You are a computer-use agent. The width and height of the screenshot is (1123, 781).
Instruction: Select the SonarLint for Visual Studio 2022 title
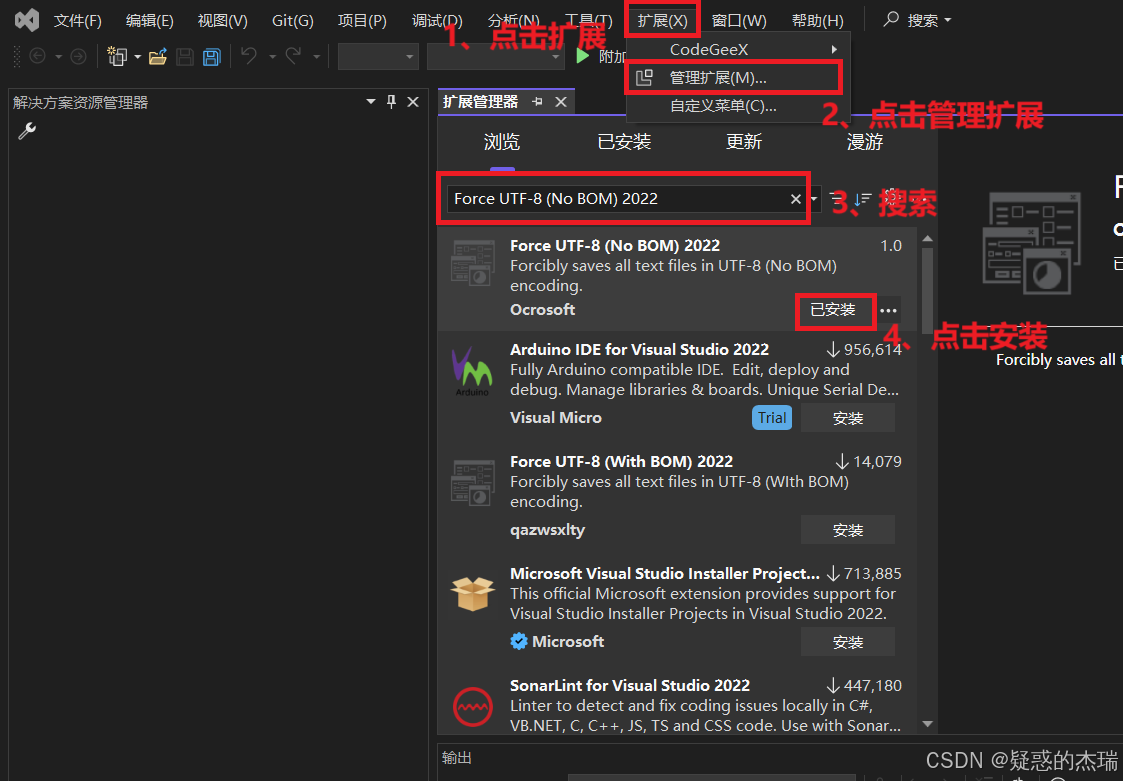pos(630,686)
